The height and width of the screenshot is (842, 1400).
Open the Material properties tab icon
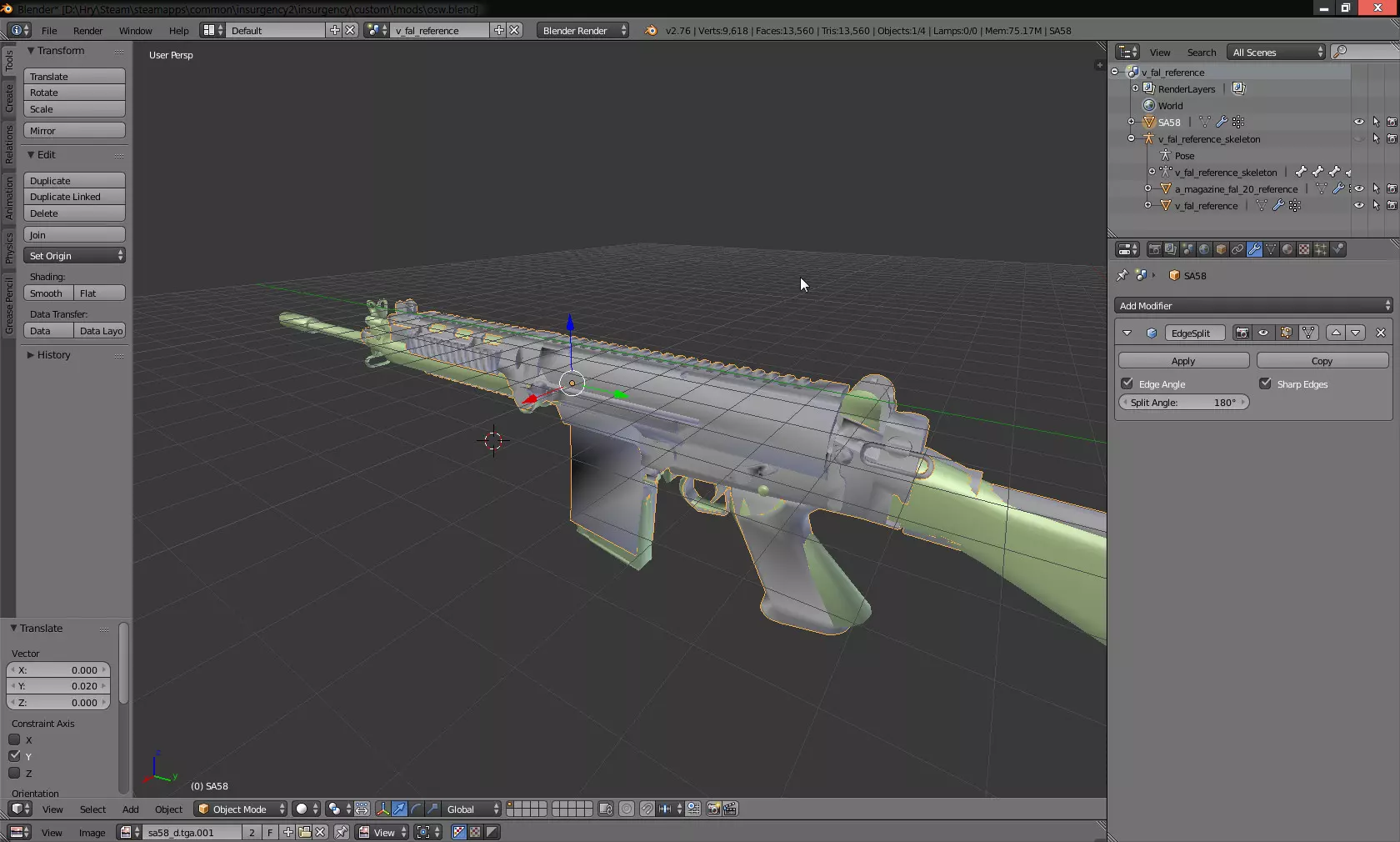click(x=1287, y=249)
